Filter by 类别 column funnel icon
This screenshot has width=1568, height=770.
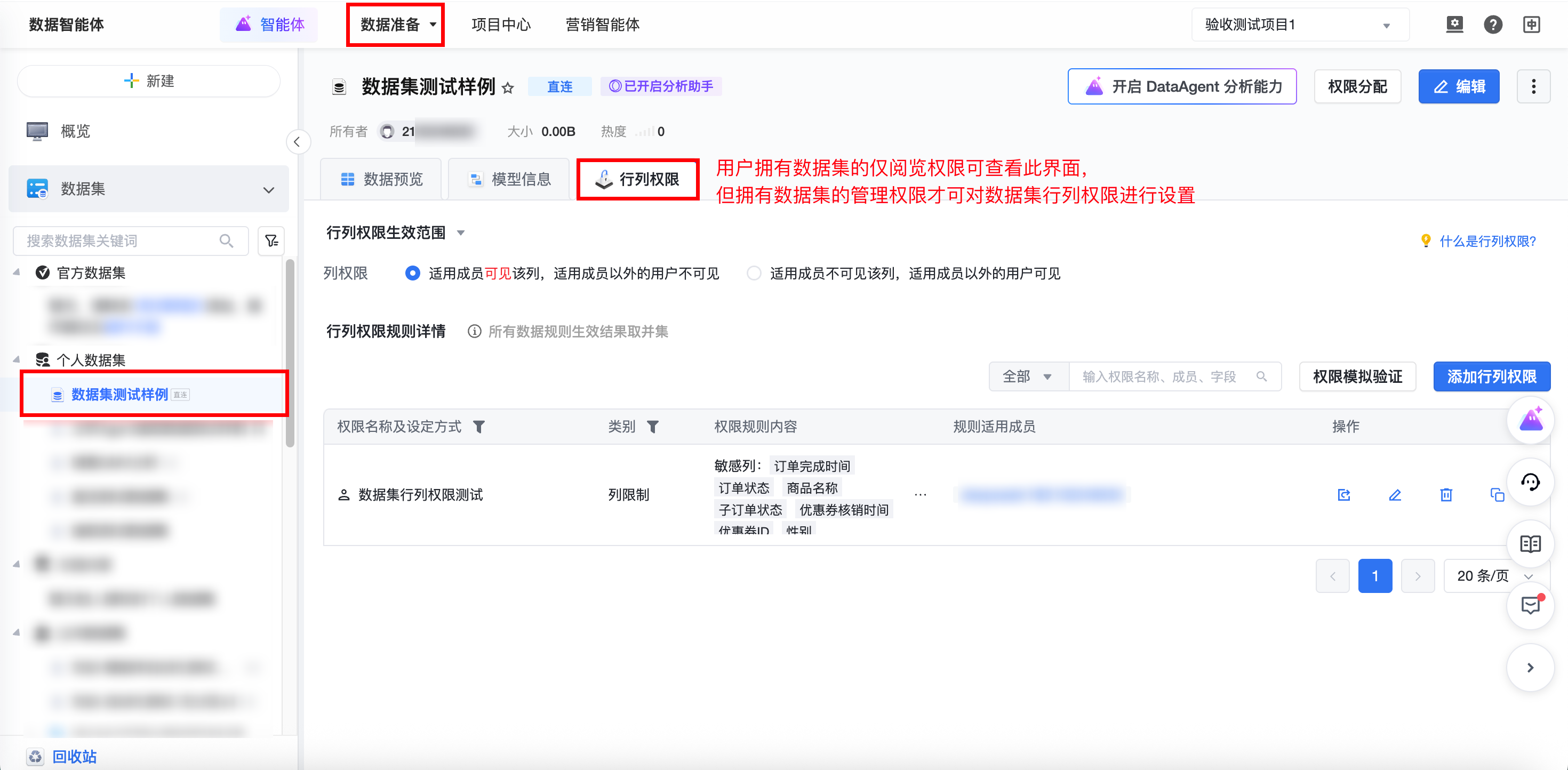tap(652, 427)
